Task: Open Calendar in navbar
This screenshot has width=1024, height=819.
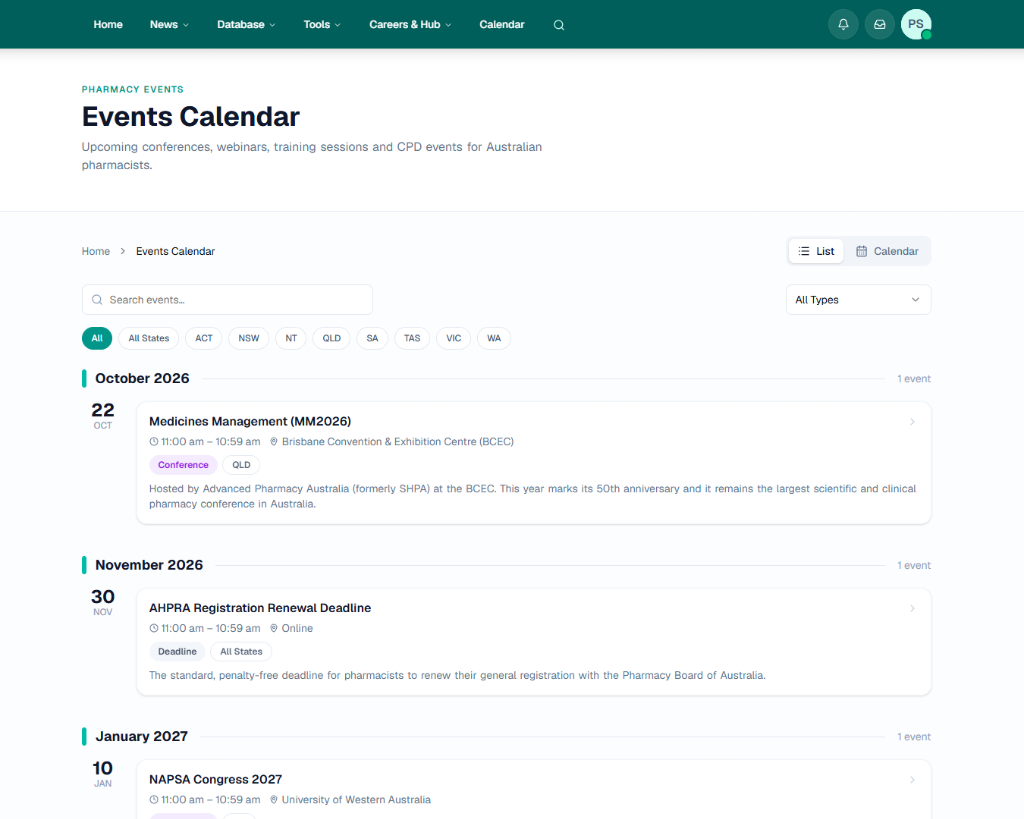Action: point(502,25)
